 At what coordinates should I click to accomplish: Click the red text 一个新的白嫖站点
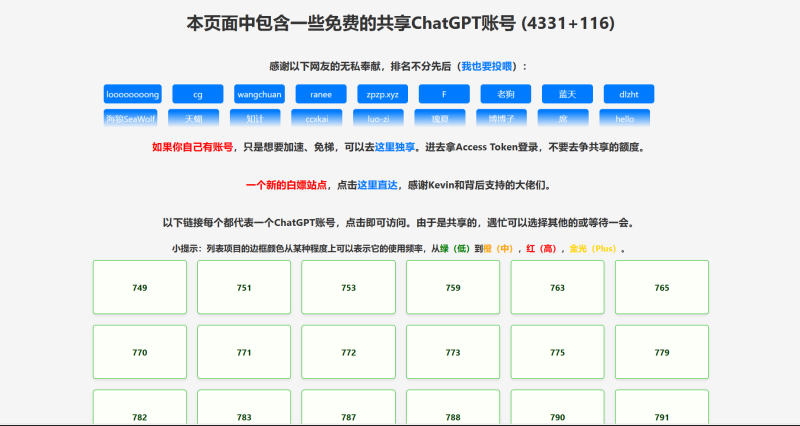[286, 185]
